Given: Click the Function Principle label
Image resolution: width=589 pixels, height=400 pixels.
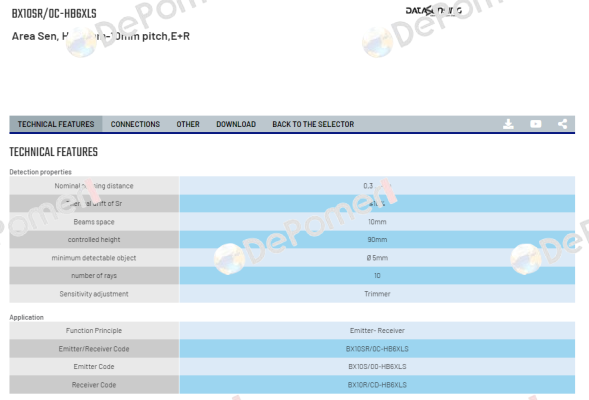Looking at the screenshot, I should coord(94,331).
